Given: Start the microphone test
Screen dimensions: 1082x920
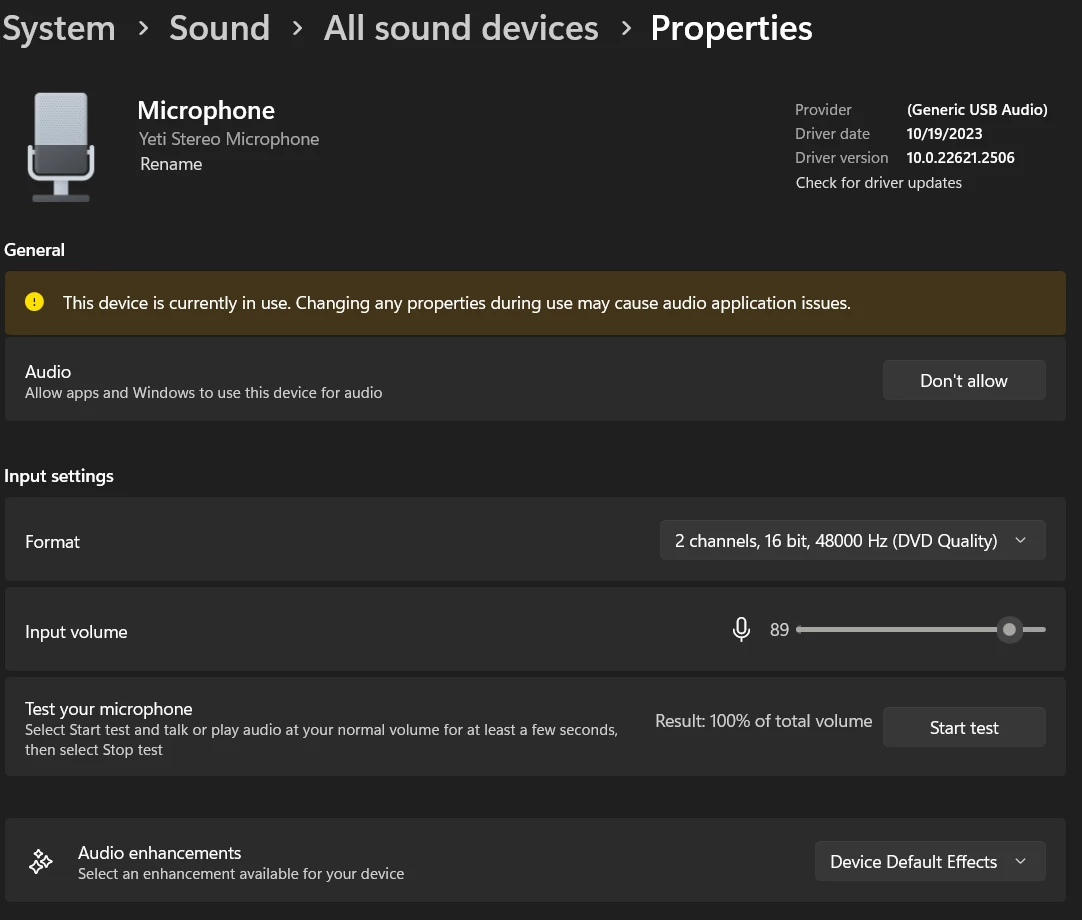Looking at the screenshot, I should [x=963, y=728].
